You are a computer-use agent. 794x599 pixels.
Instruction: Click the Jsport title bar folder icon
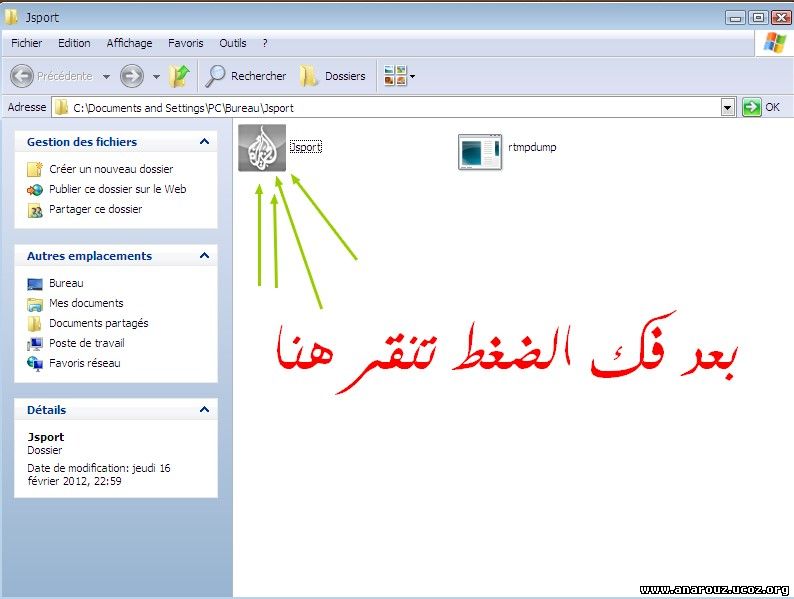tap(12, 17)
